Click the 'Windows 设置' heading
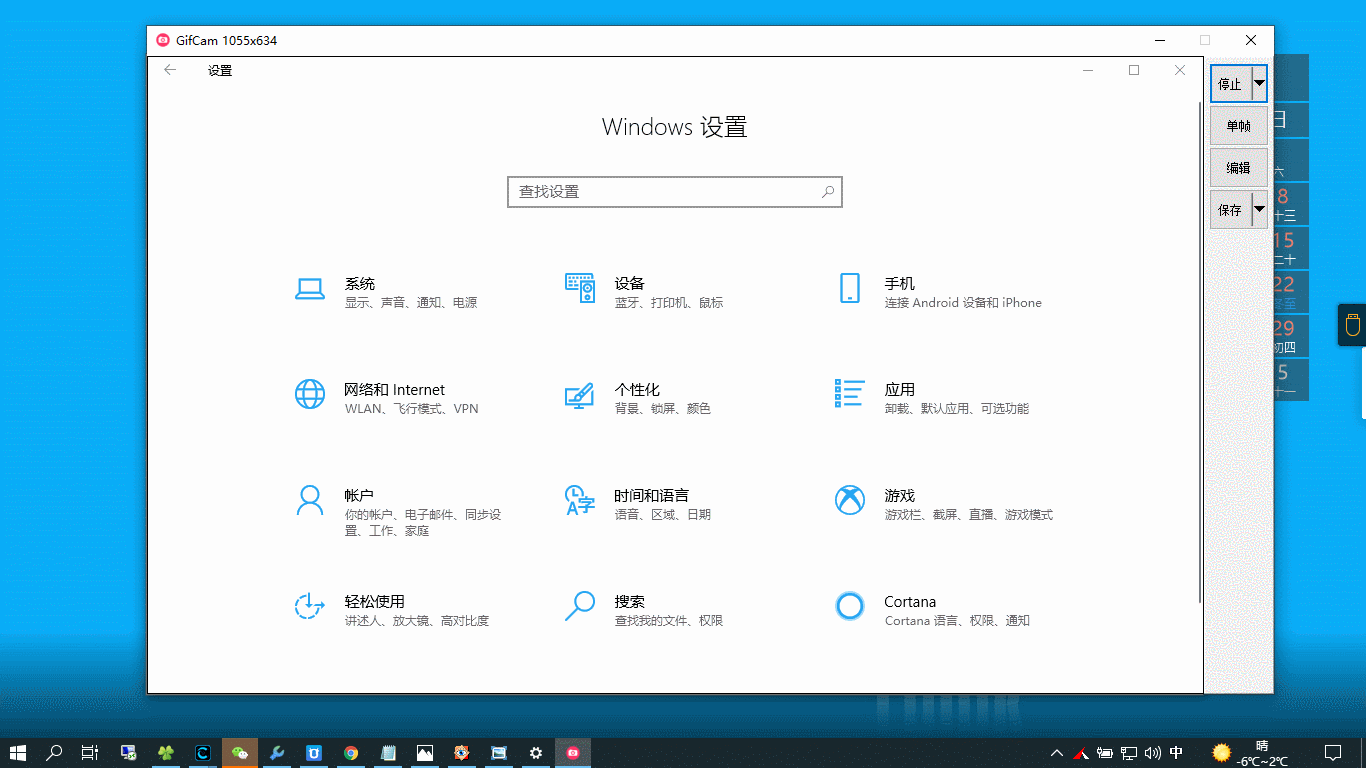The height and width of the screenshot is (768, 1366). click(x=675, y=127)
